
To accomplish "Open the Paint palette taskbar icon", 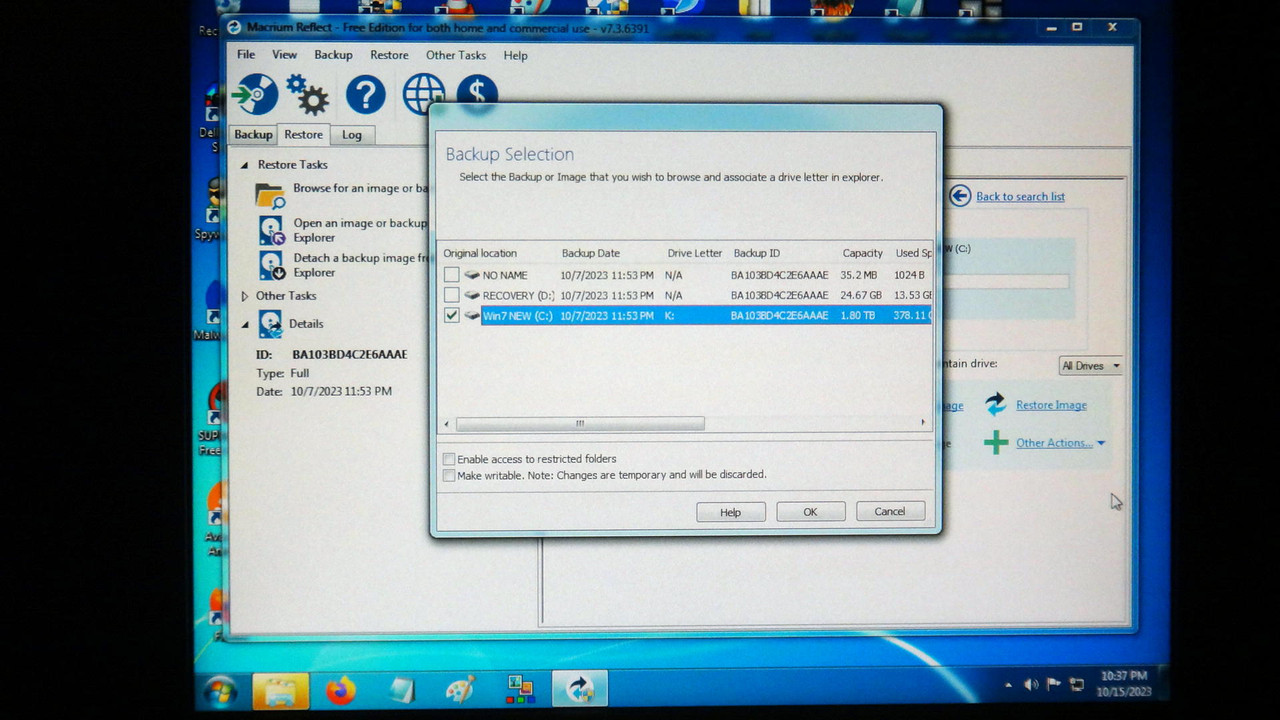I will pos(460,690).
